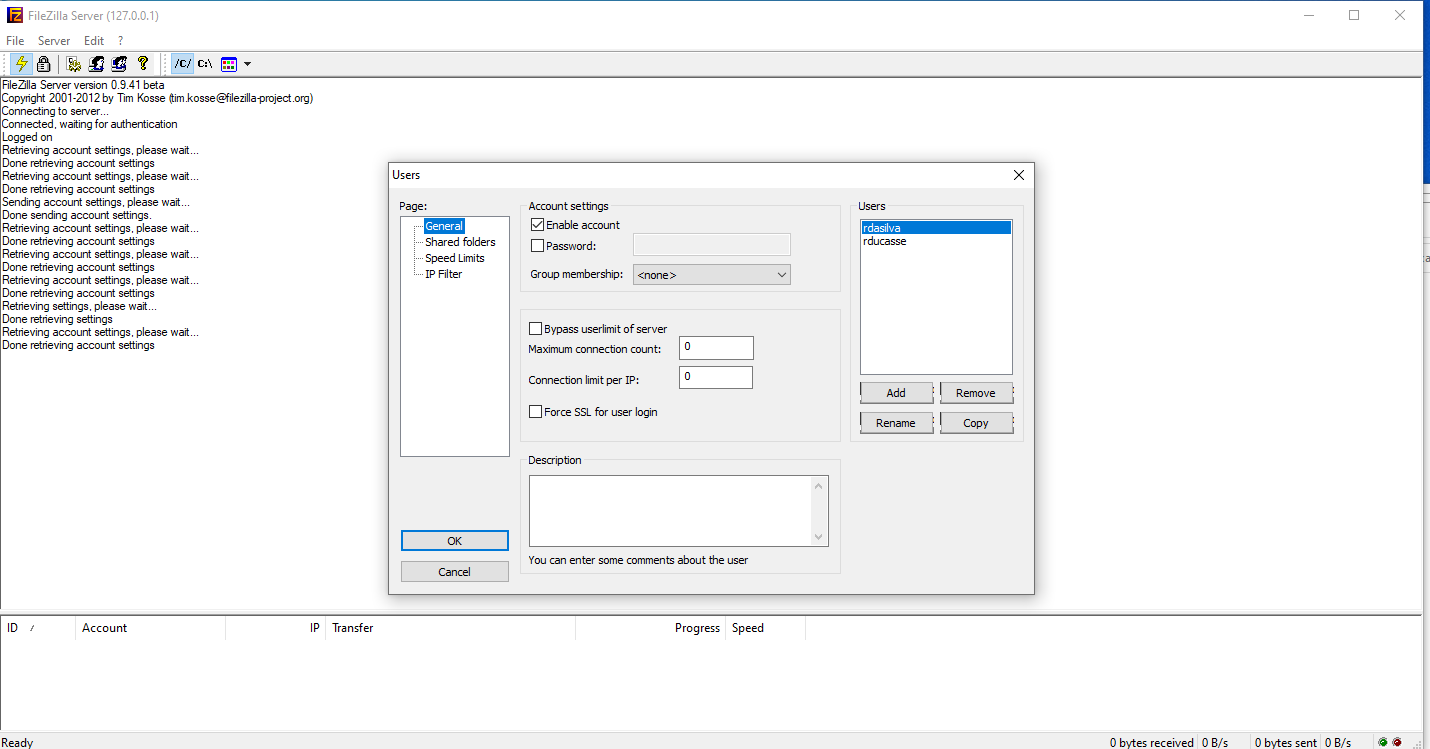This screenshot has width=1430, height=749.
Task: Click the lightning bolt connect icon
Action: [21, 64]
